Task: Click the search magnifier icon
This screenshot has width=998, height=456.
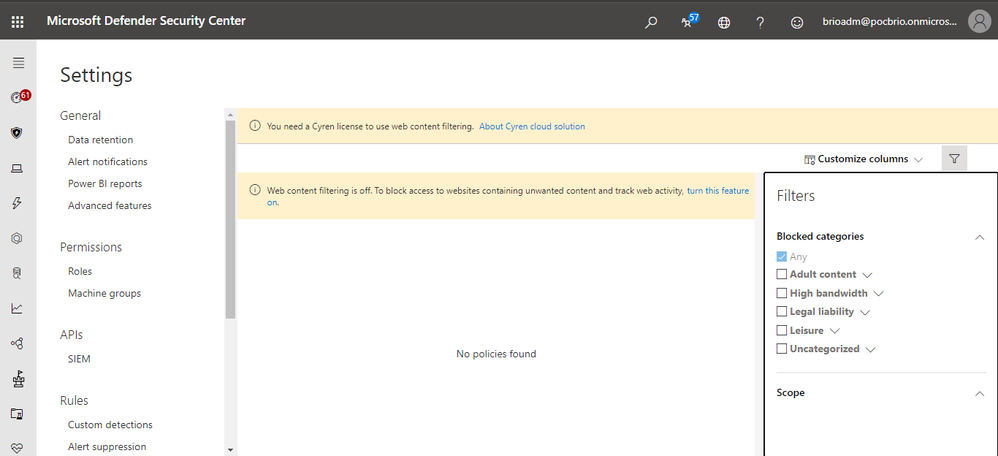Action: [651, 22]
